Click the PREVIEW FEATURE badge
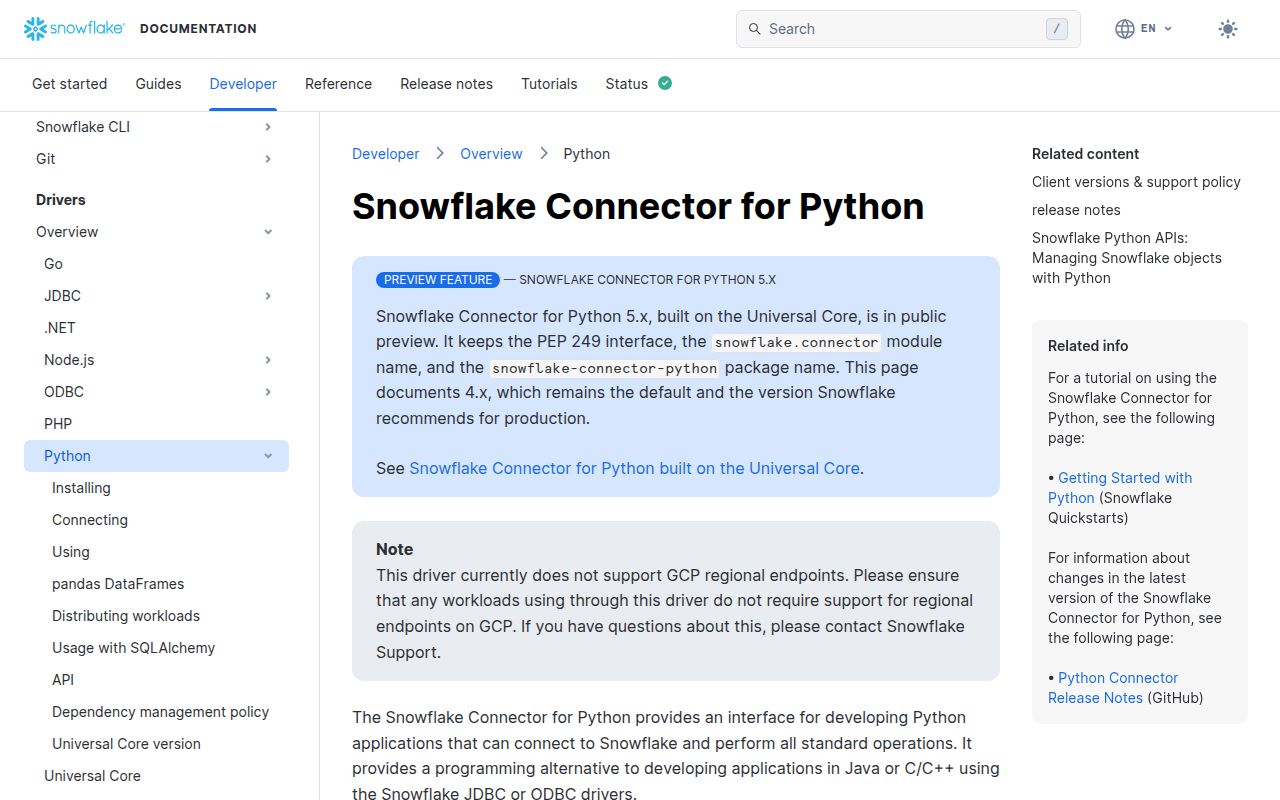Image resolution: width=1280 pixels, height=800 pixels. click(x=438, y=280)
